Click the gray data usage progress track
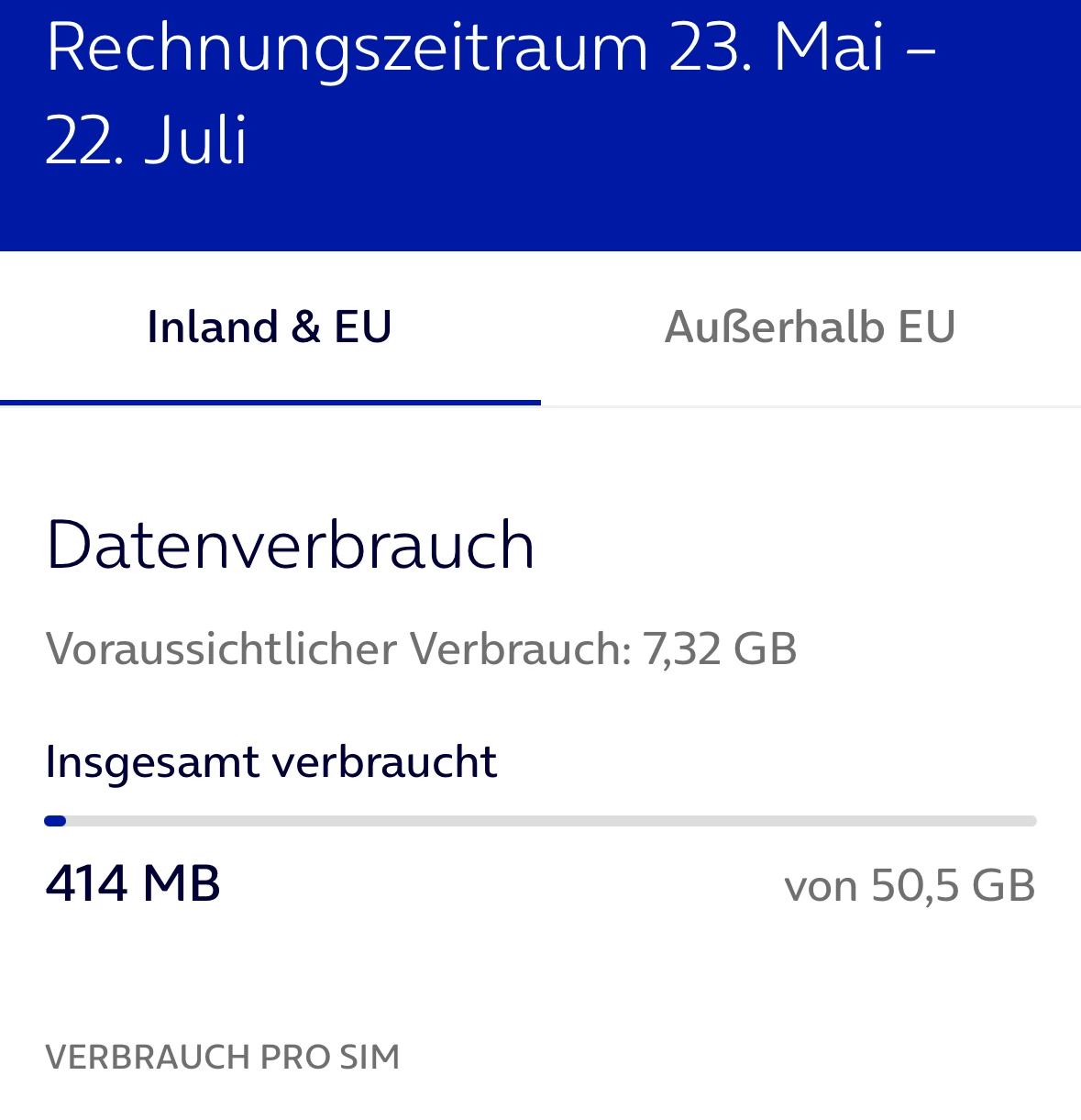The width and height of the screenshot is (1081, 1120). click(550, 821)
